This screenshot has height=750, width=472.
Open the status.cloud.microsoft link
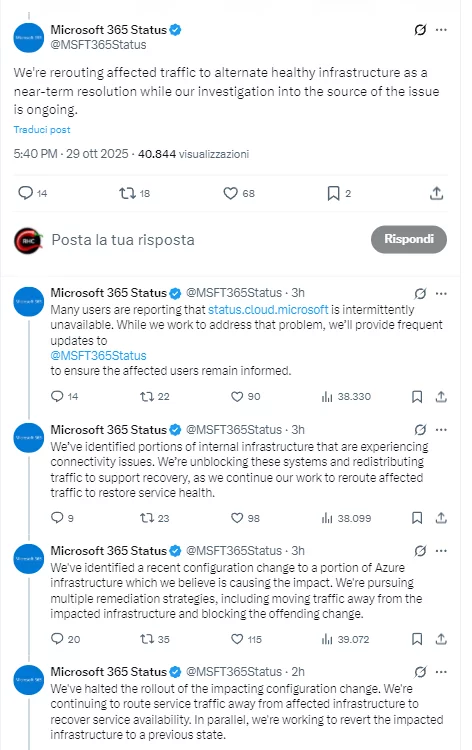268,309
